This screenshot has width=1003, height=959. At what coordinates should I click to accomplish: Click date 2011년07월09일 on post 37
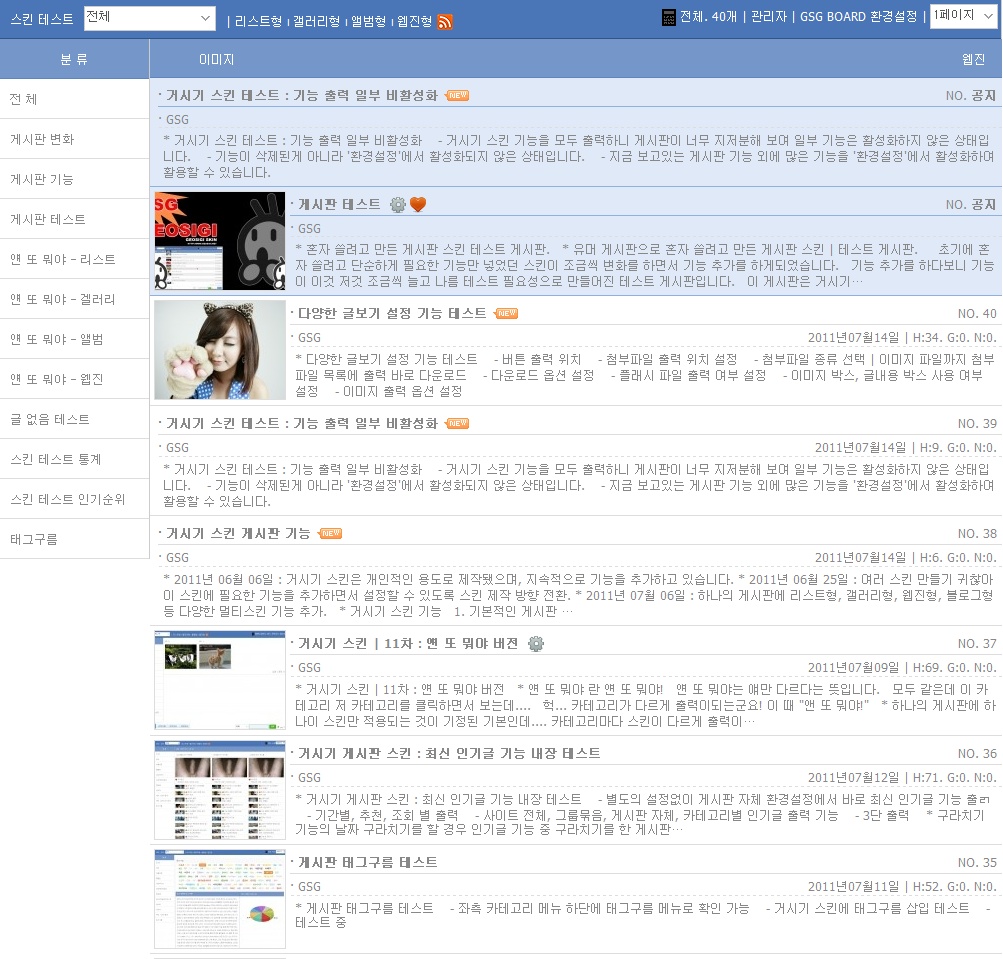853,668
